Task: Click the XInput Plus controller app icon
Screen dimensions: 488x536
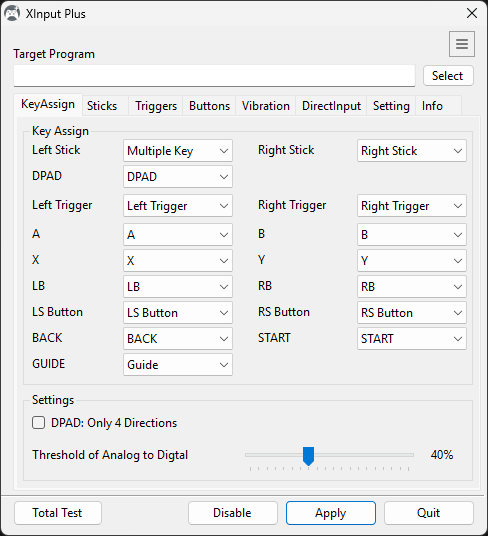Action: (12, 14)
